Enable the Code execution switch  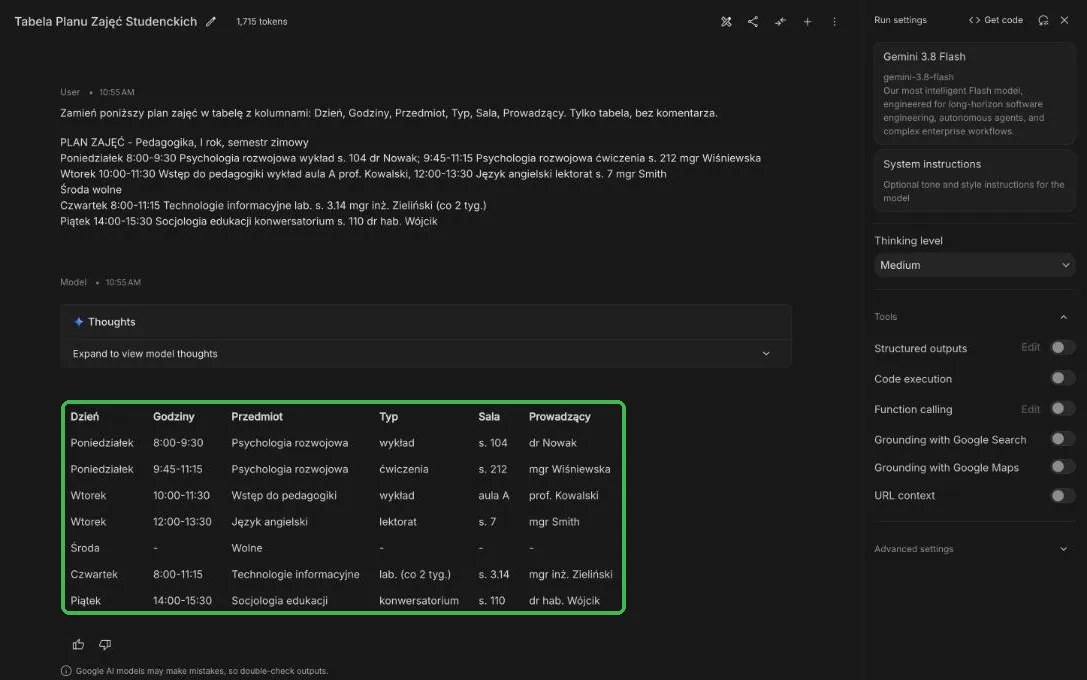pos(1063,378)
